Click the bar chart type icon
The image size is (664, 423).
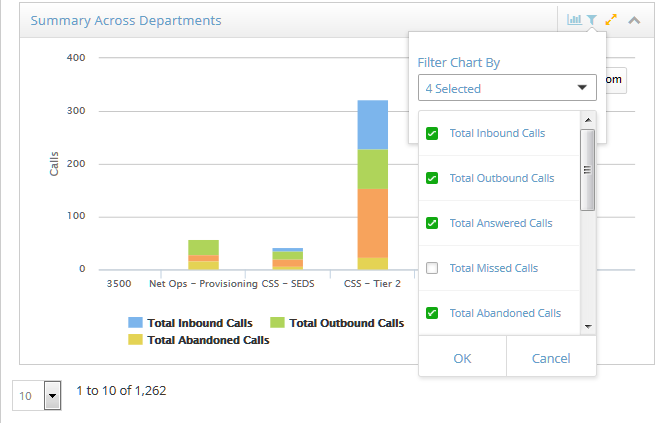[574, 19]
